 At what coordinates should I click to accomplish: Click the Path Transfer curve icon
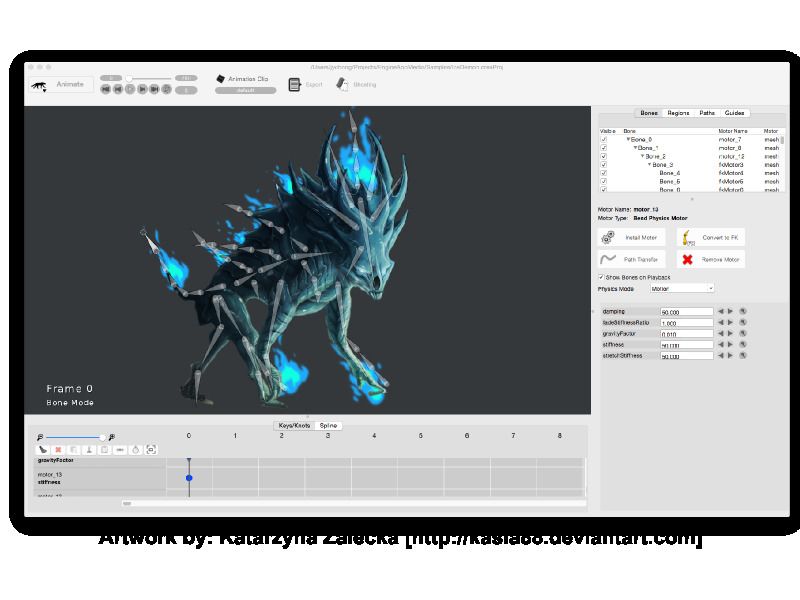(608, 258)
